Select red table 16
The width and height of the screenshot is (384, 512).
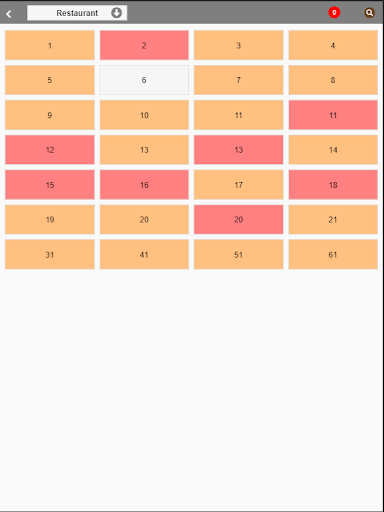click(144, 185)
